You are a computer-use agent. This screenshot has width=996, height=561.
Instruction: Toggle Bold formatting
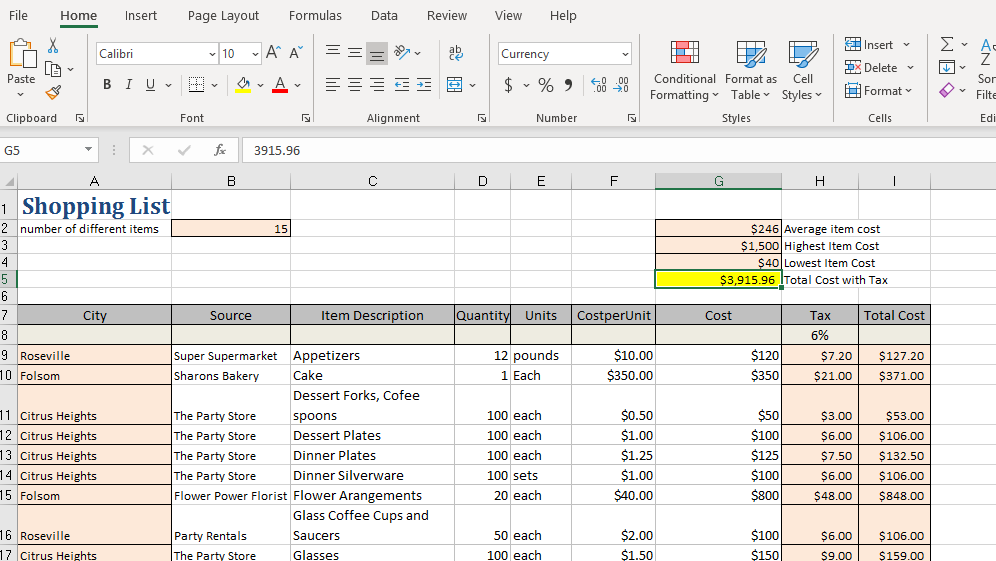tap(107, 85)
